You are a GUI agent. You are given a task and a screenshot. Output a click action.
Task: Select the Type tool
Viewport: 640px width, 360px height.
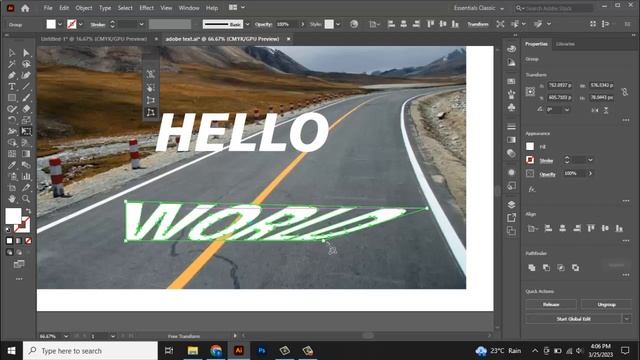tap(12, 87)
